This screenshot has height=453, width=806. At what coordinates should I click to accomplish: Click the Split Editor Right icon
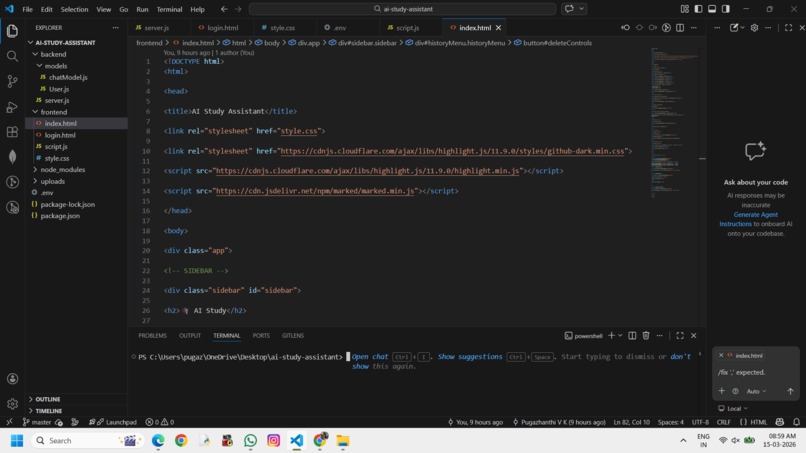pyautogui.click(x=680, y=28)
